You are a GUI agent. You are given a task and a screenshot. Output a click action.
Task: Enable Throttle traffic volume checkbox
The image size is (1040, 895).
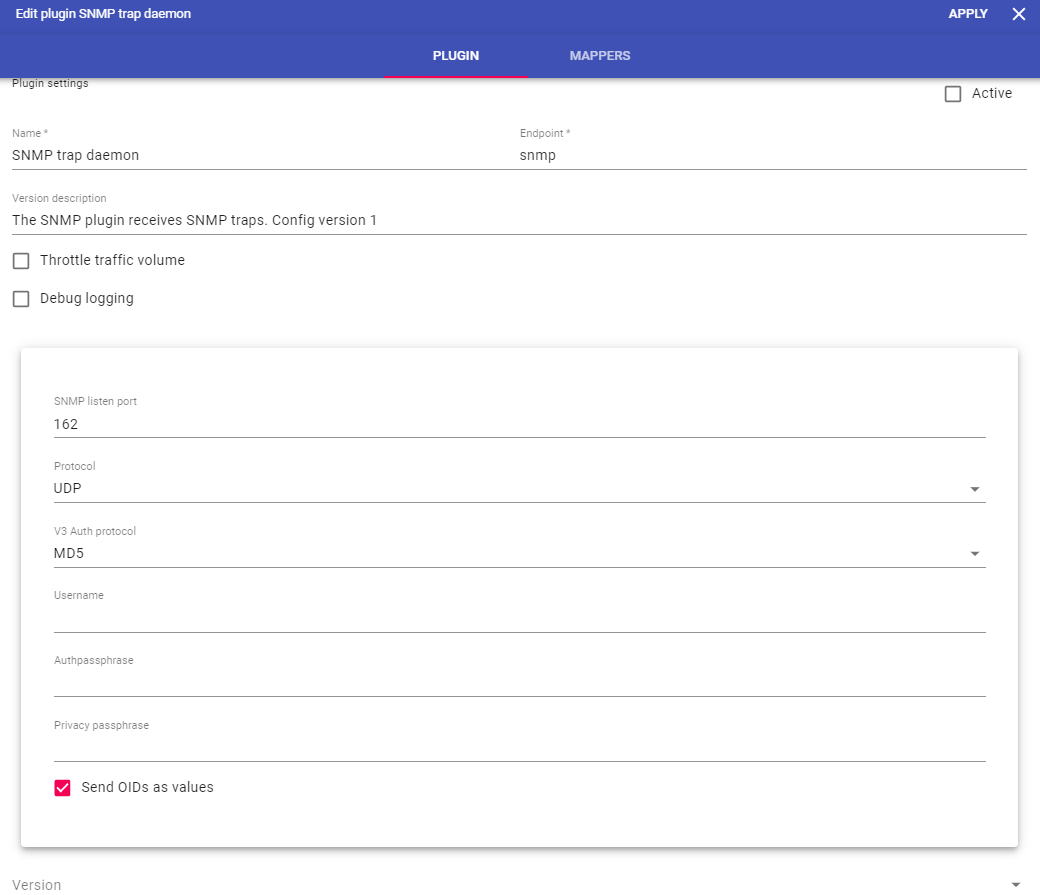21,261
